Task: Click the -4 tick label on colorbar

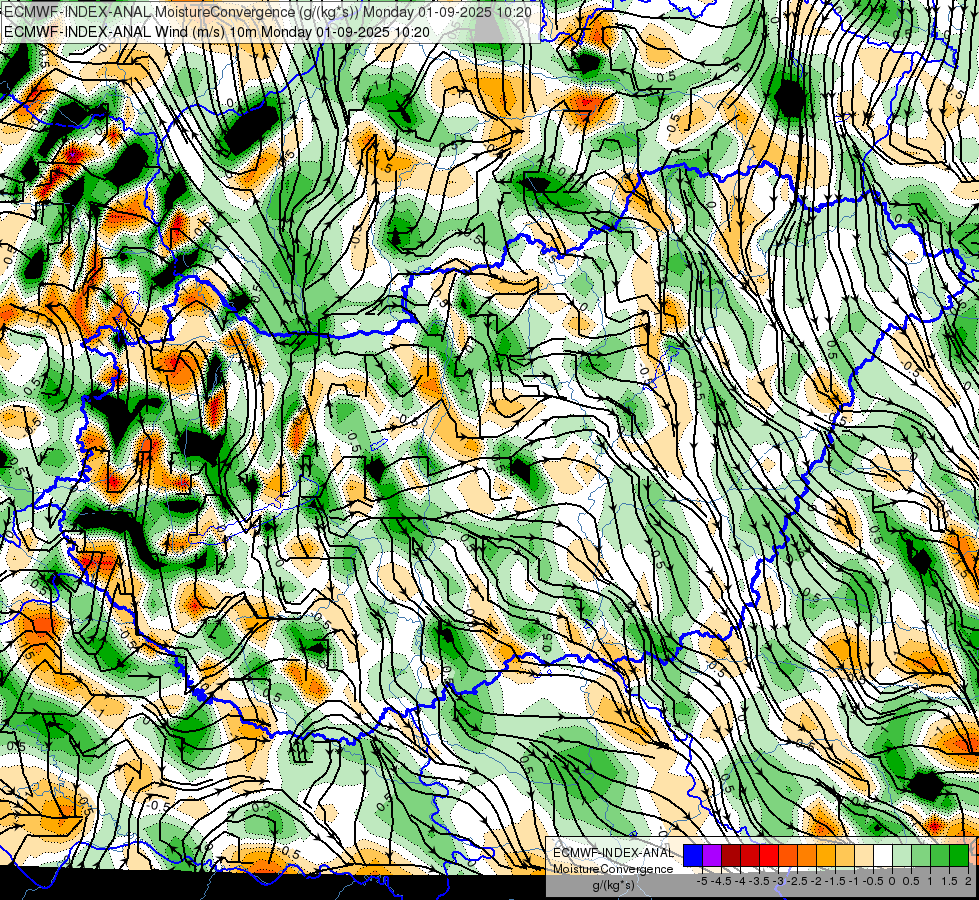Action: click(740, 881)
